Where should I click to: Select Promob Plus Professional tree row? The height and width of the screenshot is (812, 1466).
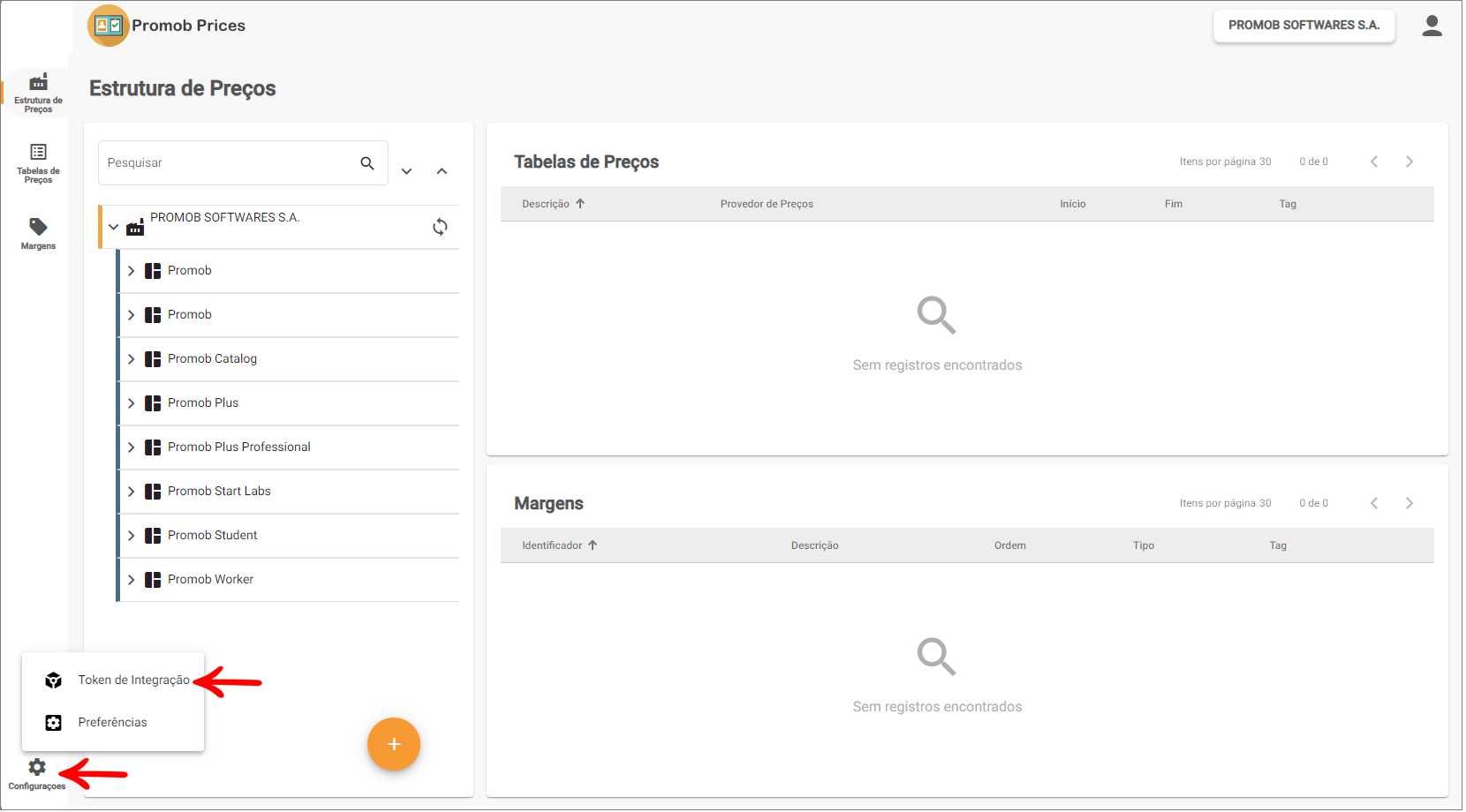click(x=289, y=447)
